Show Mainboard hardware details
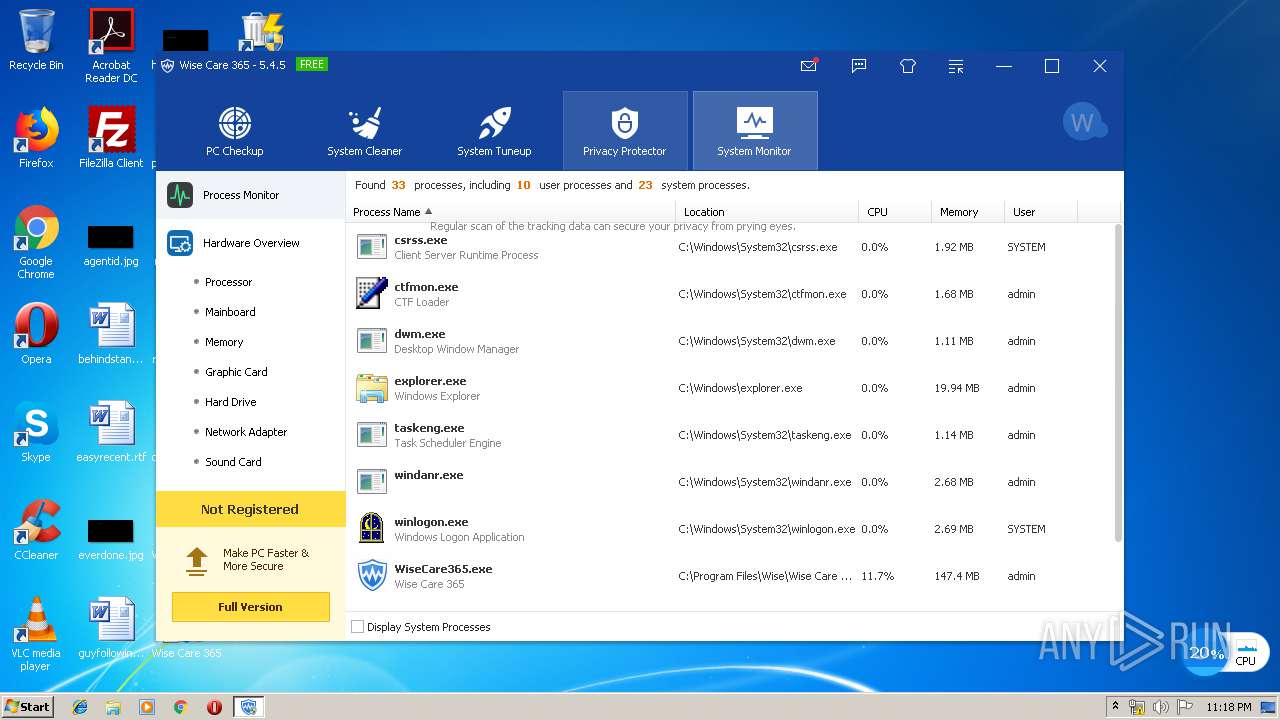This screenshot has width=1280, height=720. (230, 312)
